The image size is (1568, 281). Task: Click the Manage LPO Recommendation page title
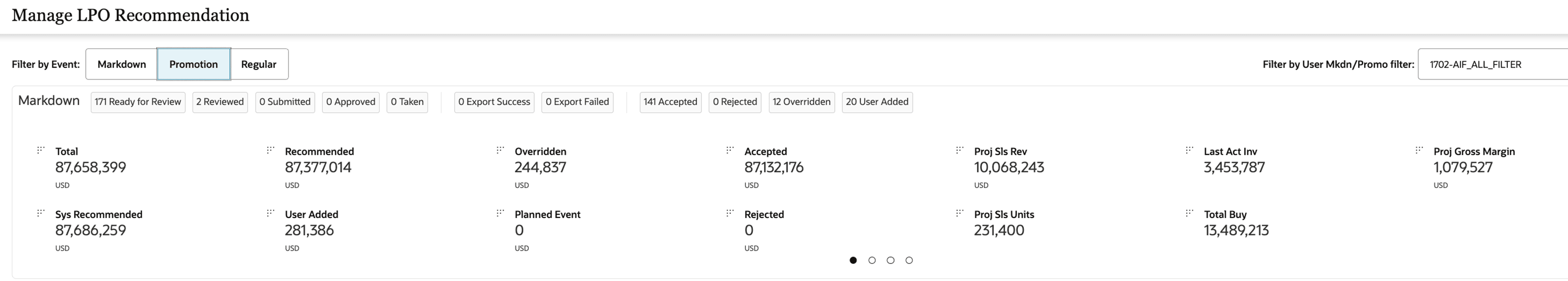pyautogui.click(x=130, y=15)
